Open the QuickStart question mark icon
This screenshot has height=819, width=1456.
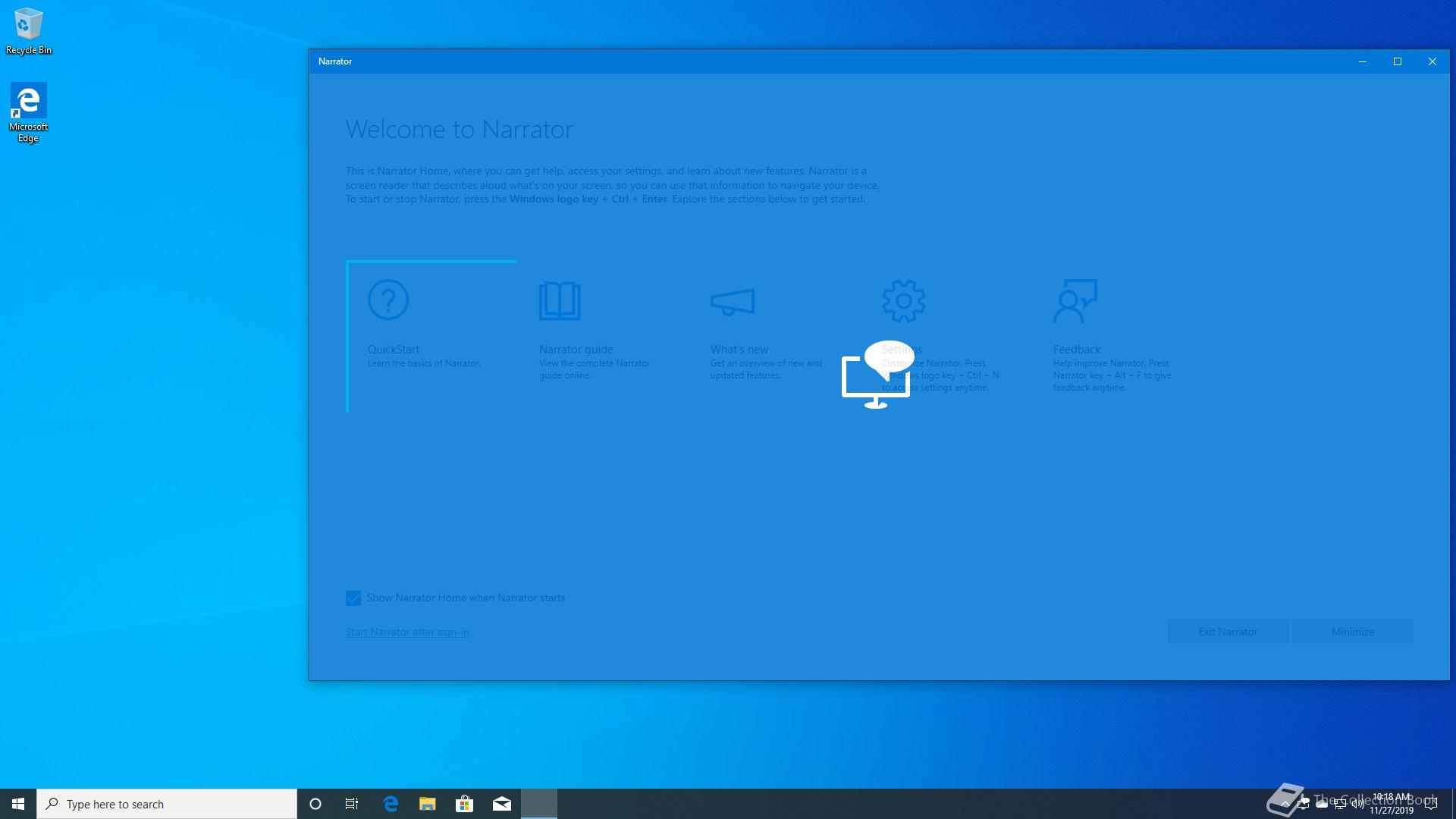(x=388, y=300)
